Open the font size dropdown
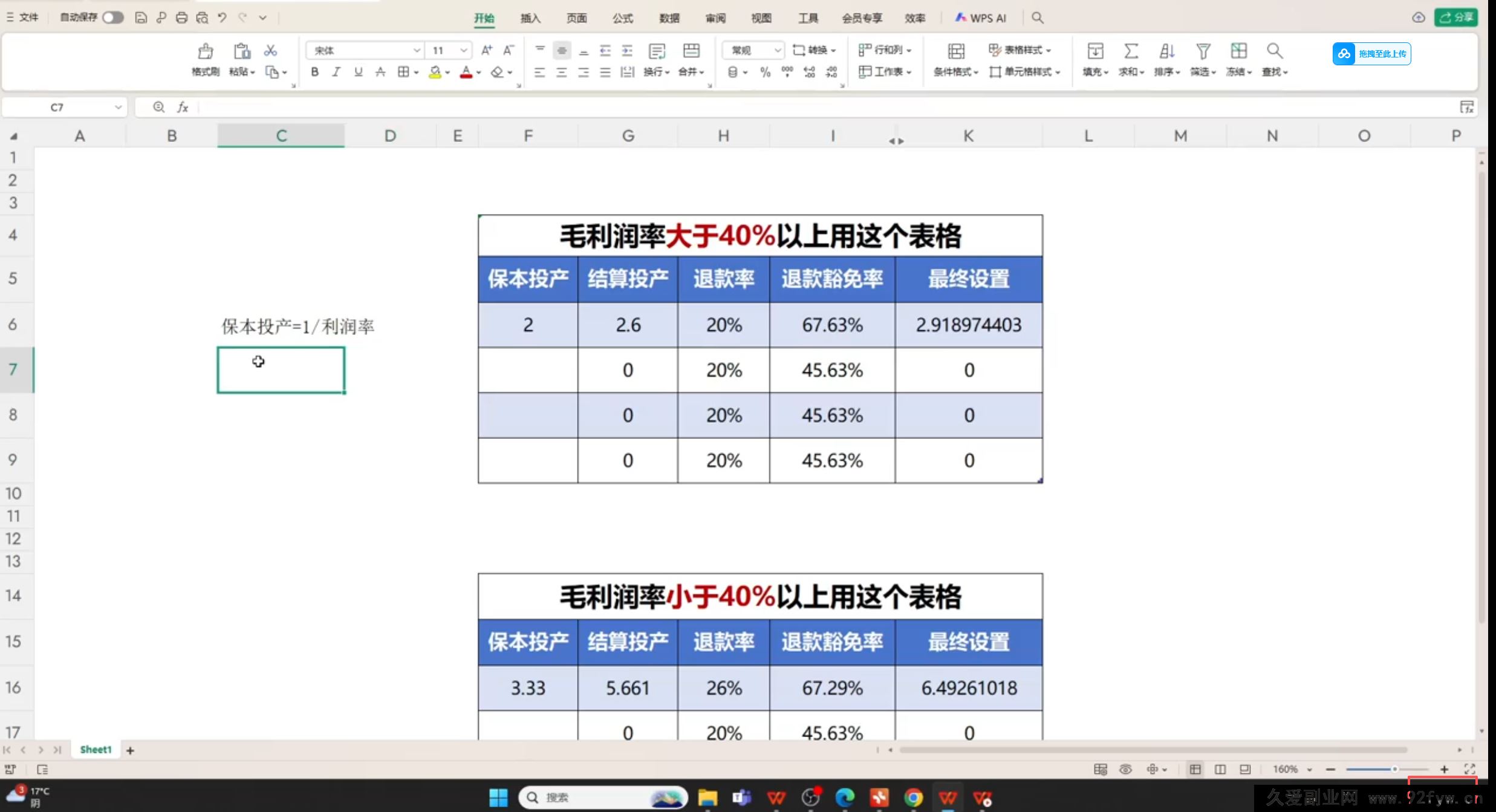This screenshot has height=812, width=1496. pyautogui.click(x=463, y=50)
